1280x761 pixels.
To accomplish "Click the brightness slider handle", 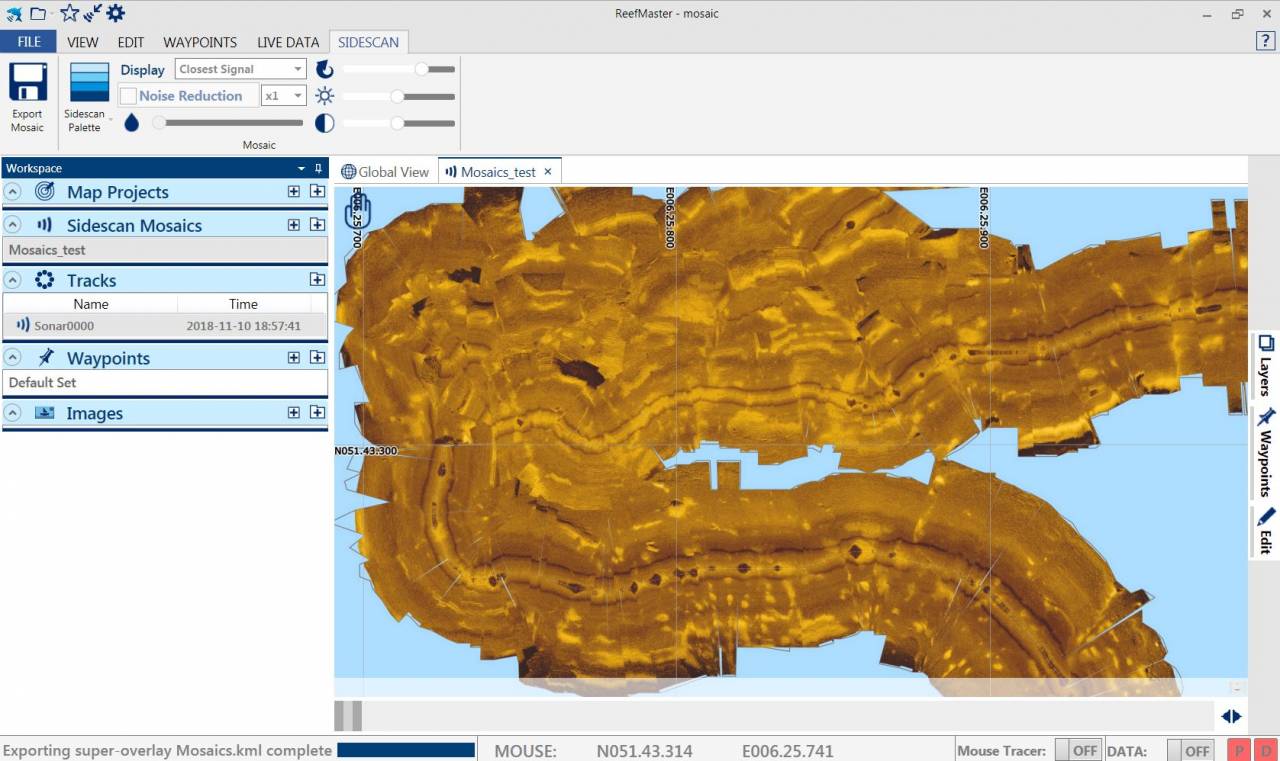I will (x=397, y=96).
